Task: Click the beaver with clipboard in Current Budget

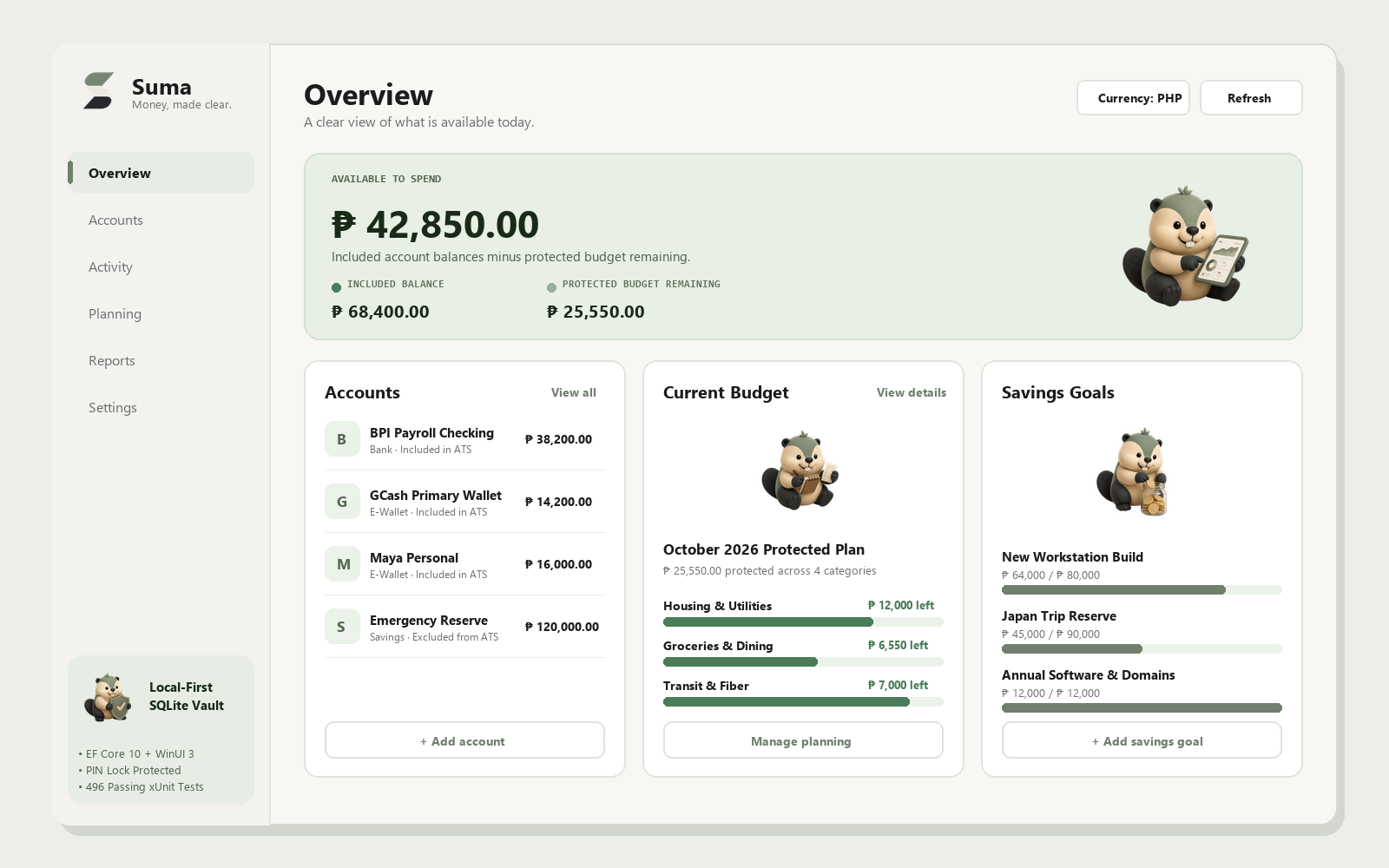Action: point(800,470)
